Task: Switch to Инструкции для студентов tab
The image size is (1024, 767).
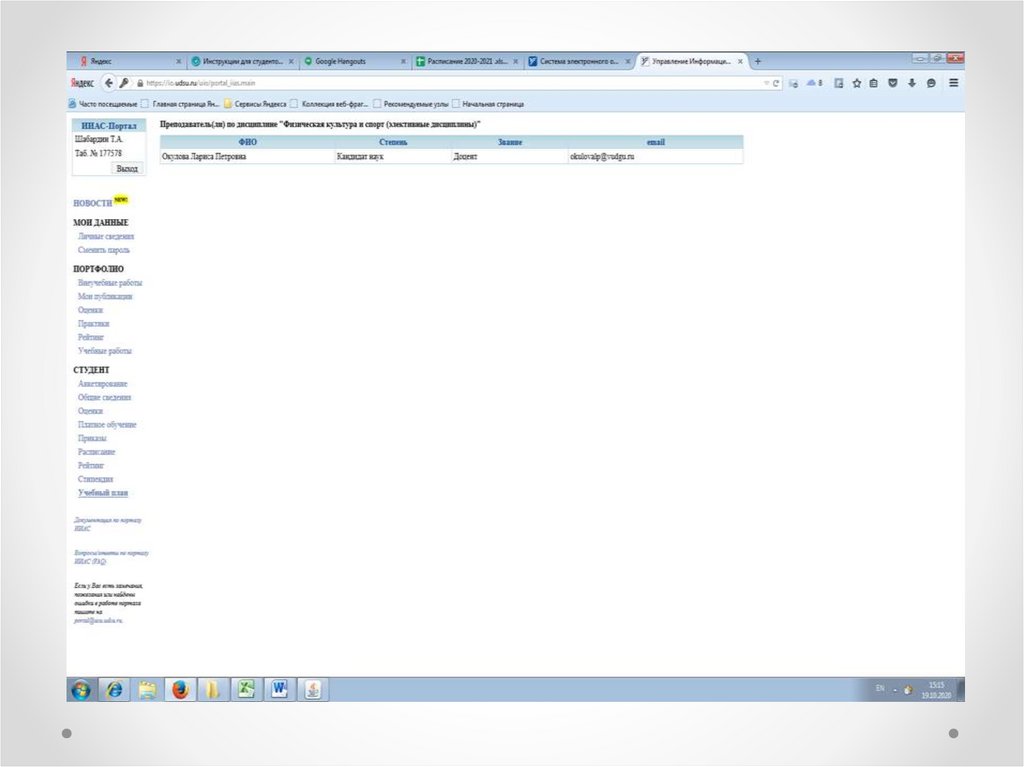Action: pyautogui.click(x=242, y=61)
